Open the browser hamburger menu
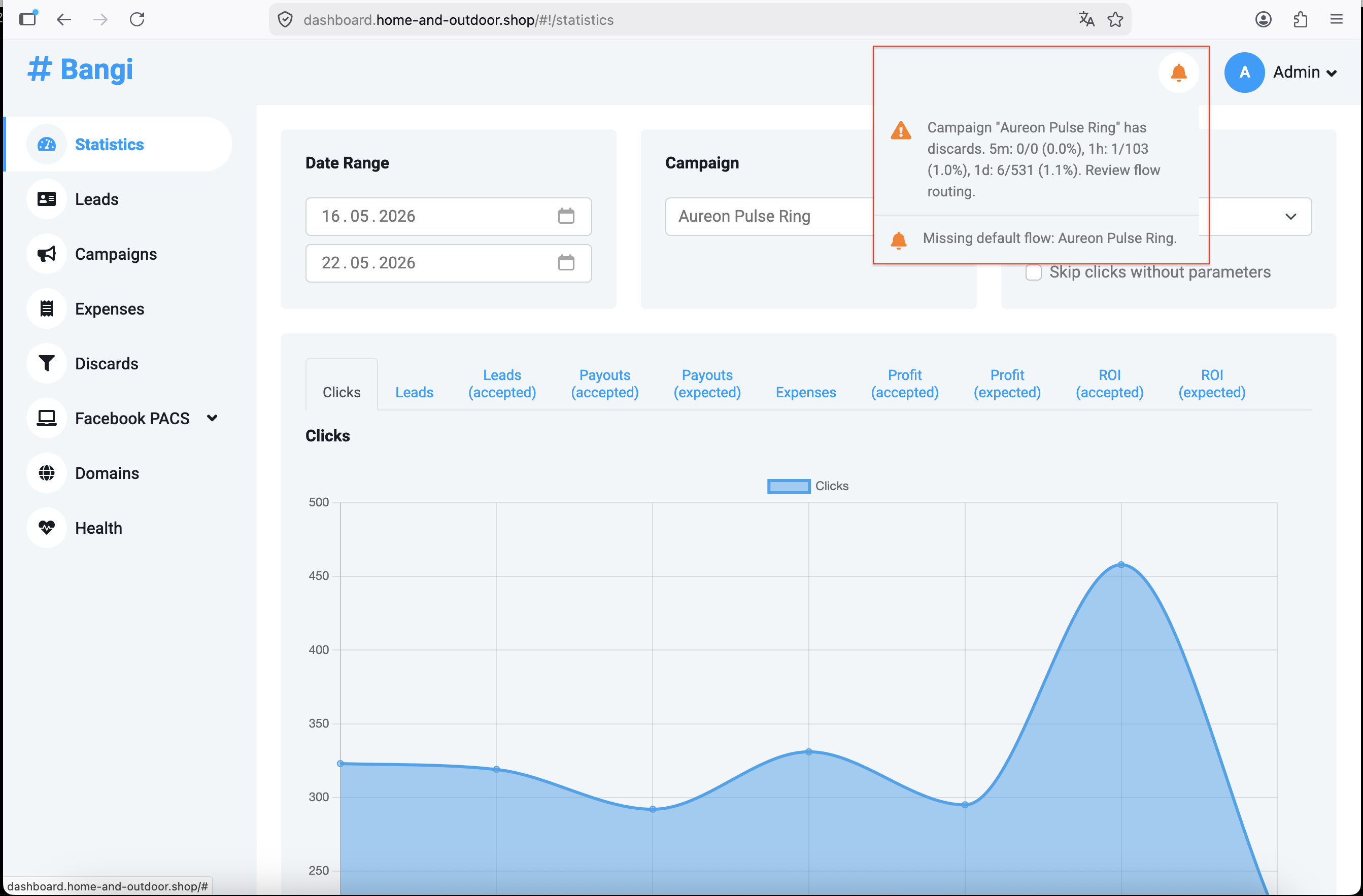The image size is (1363, 896). click(x=1337, y=20)
